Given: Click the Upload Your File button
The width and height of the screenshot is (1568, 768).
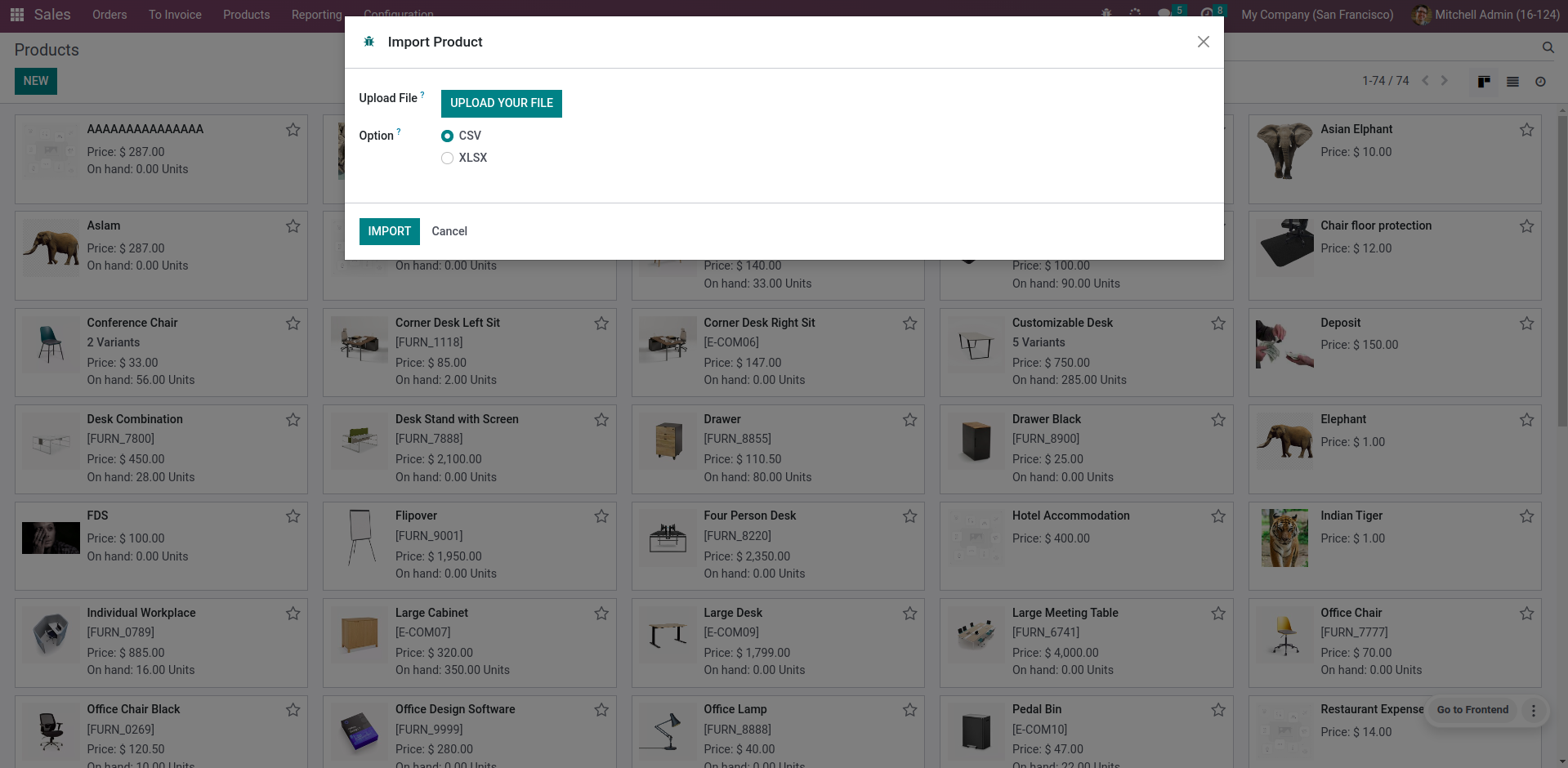Looking at the screenshot, I should (501, 104).
